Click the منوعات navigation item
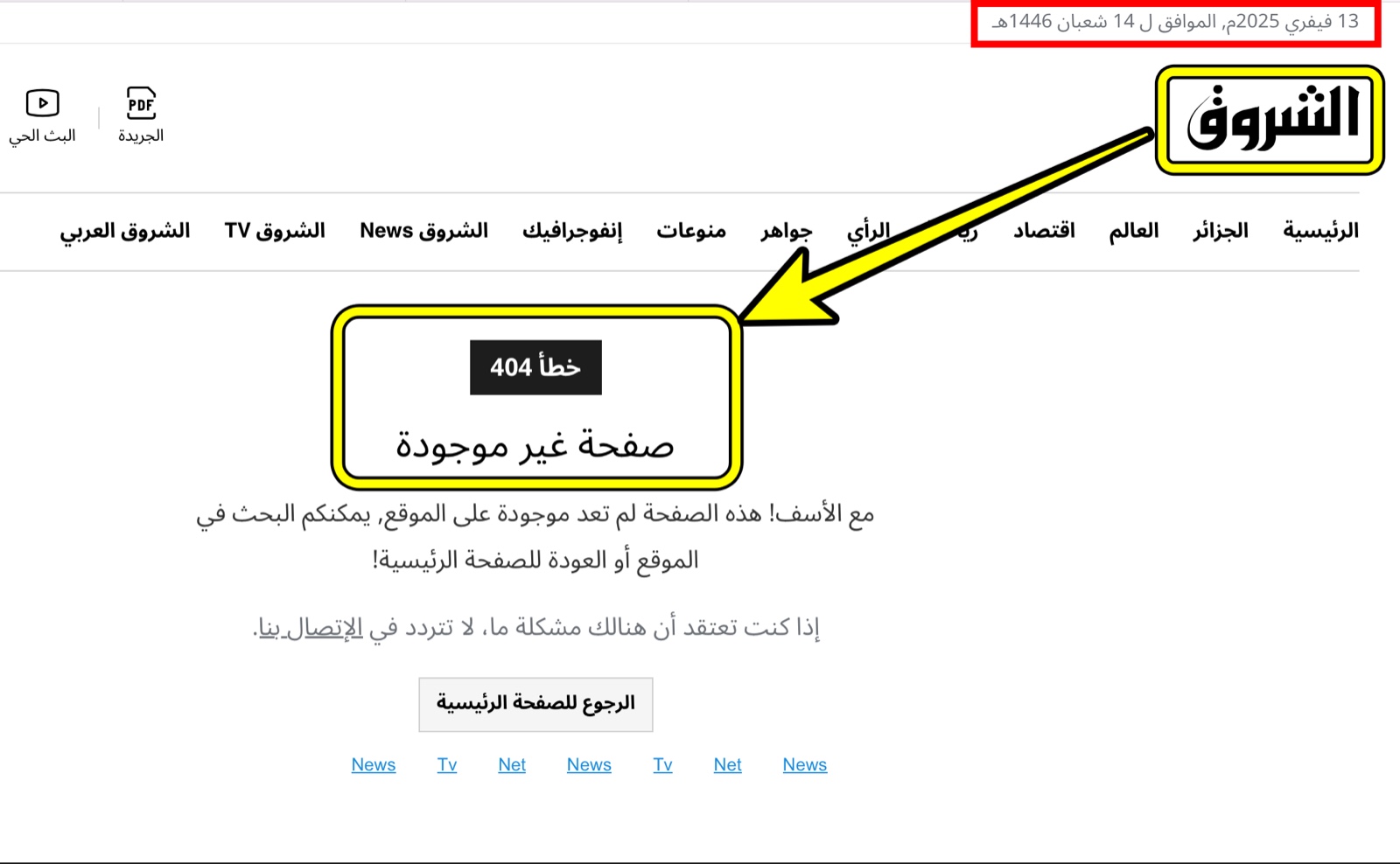The height and width of the screenshot is (864, 1400). pos(691,231)
